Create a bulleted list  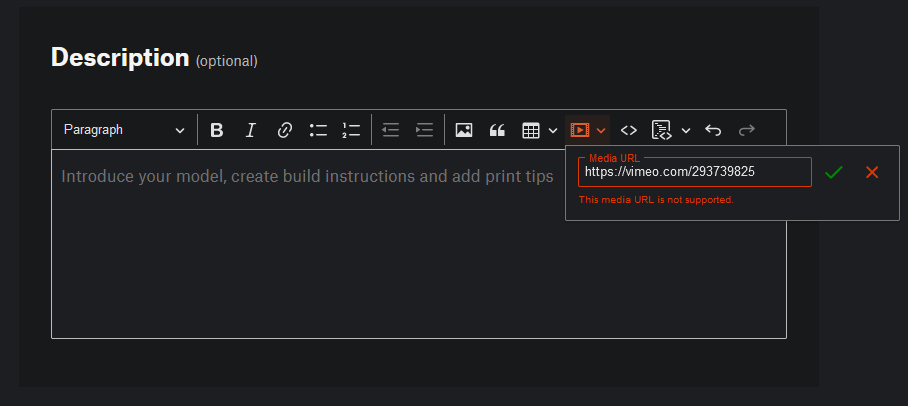tap(318, 130)
